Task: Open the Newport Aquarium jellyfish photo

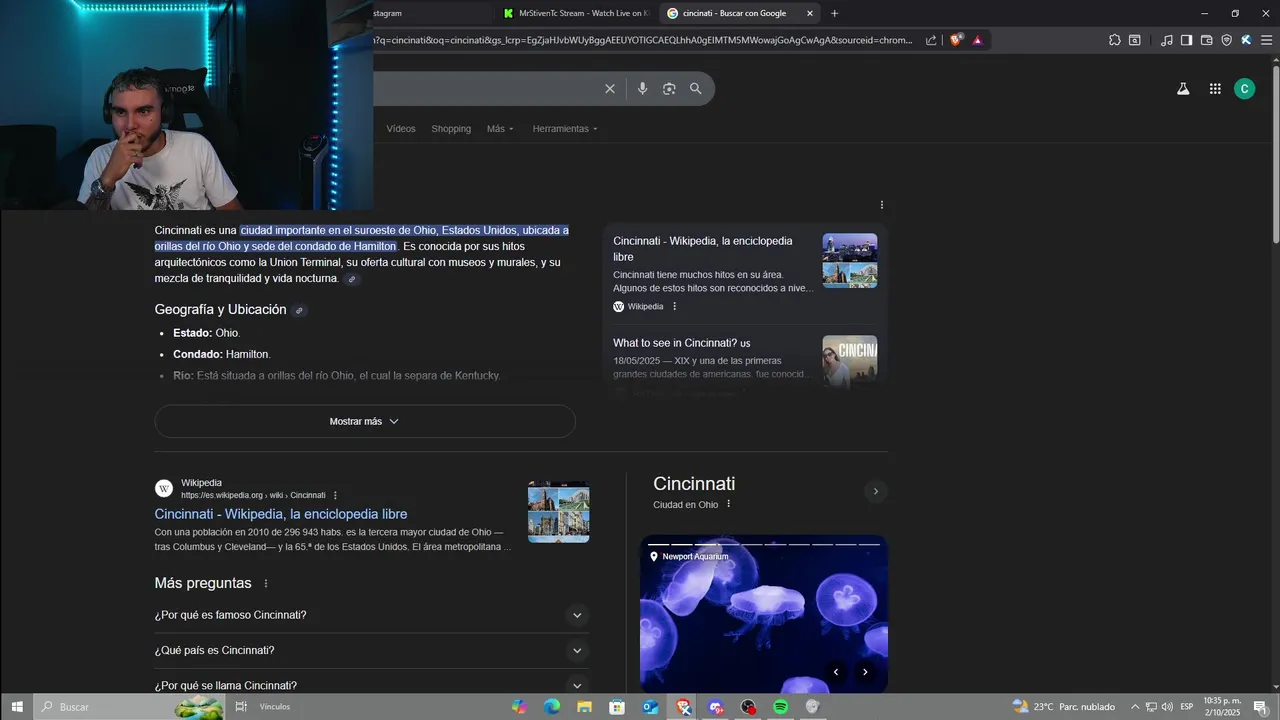Action: 764,614
